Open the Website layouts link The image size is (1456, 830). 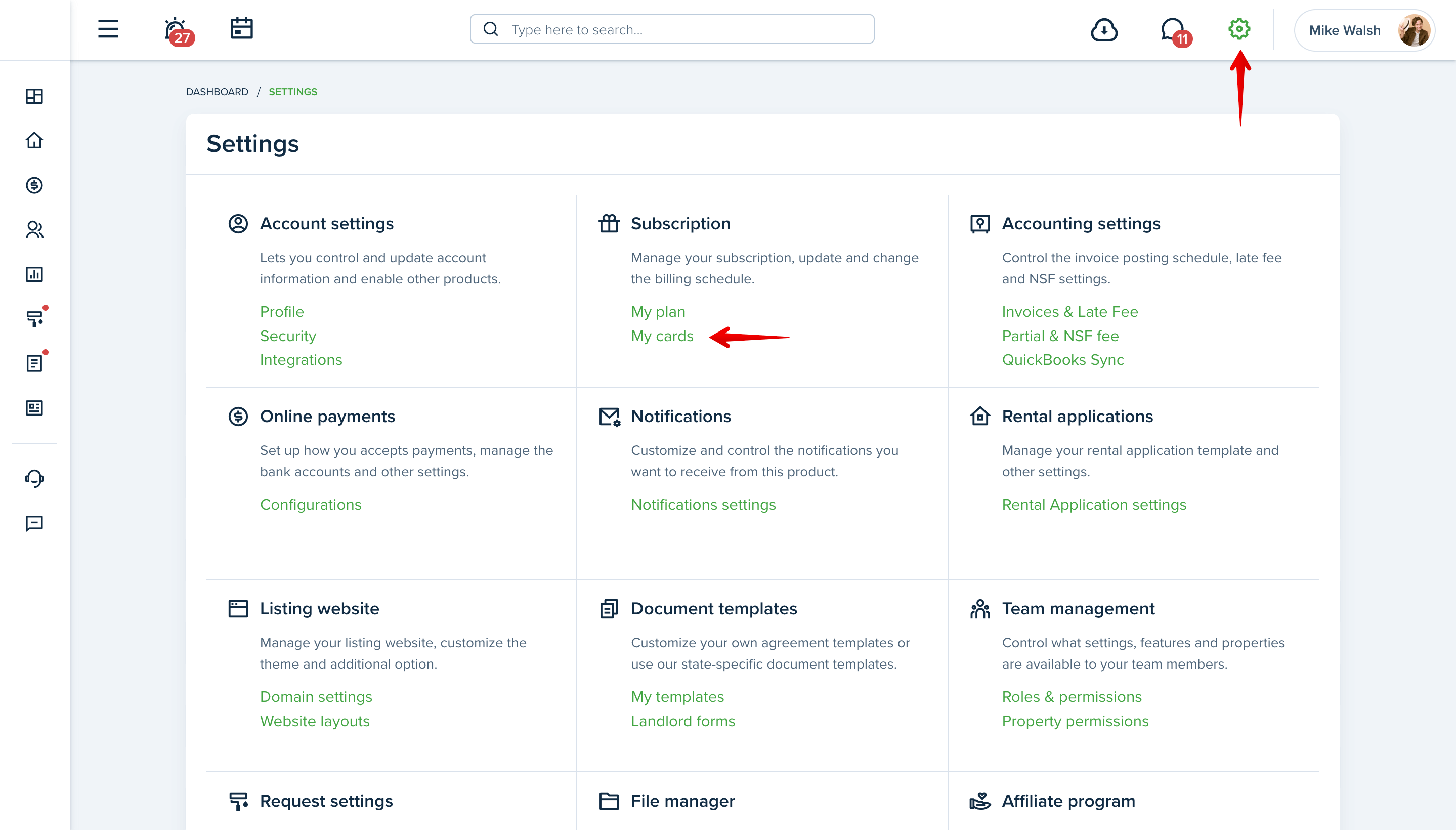[x=315, y=722]
